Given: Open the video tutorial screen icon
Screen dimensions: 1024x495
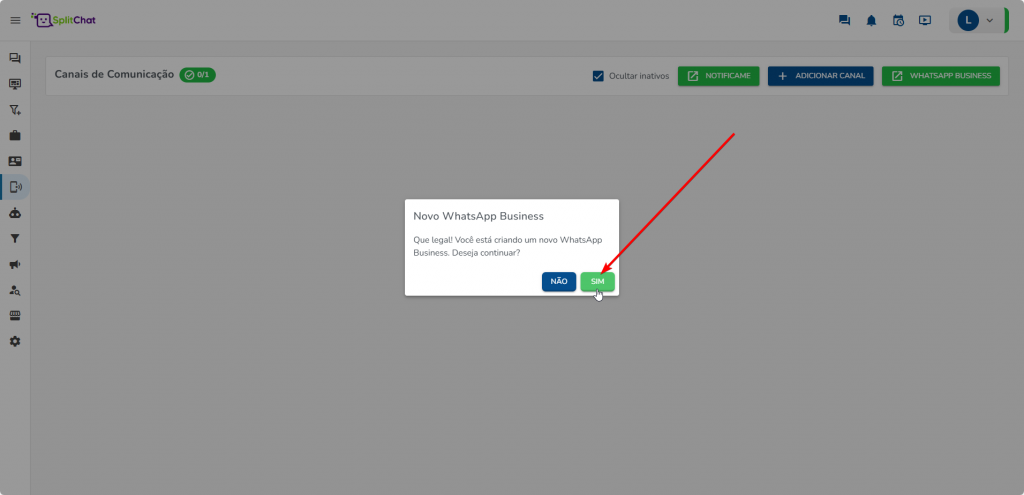Looking at the screenshot, I should tap(925, 20).
